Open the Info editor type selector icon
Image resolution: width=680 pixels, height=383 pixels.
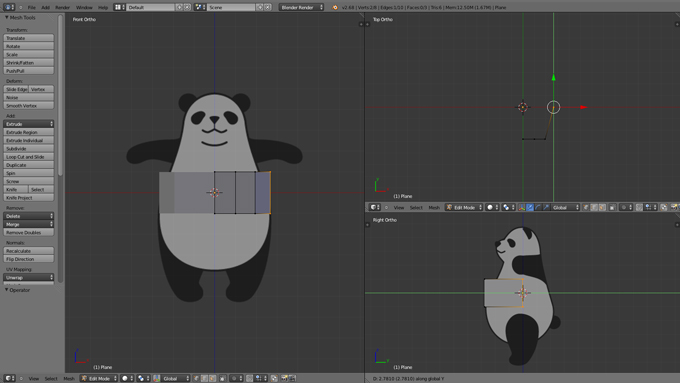tap(9, 7)
